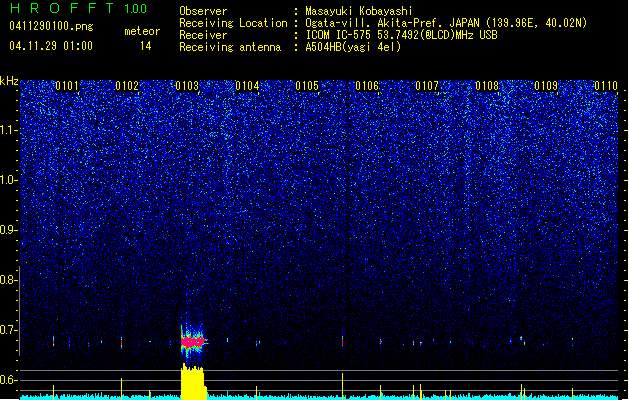
Task: Select location text Ogata-vill. Akita-Pref. JAPAN
Action: (x=392, y=23)
